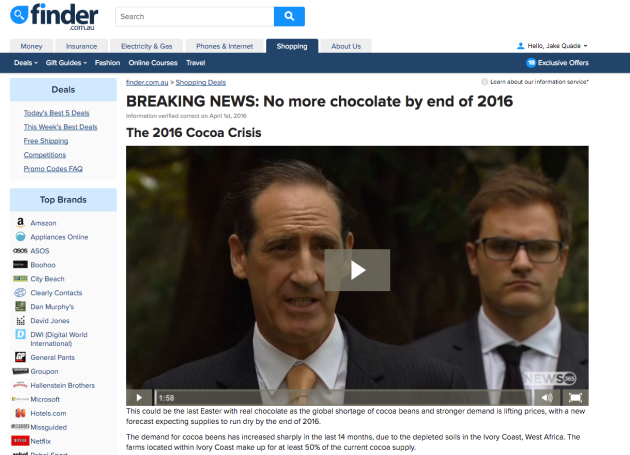
Task: Click the Amazon brand icon
Action: (x=20, y=222)
